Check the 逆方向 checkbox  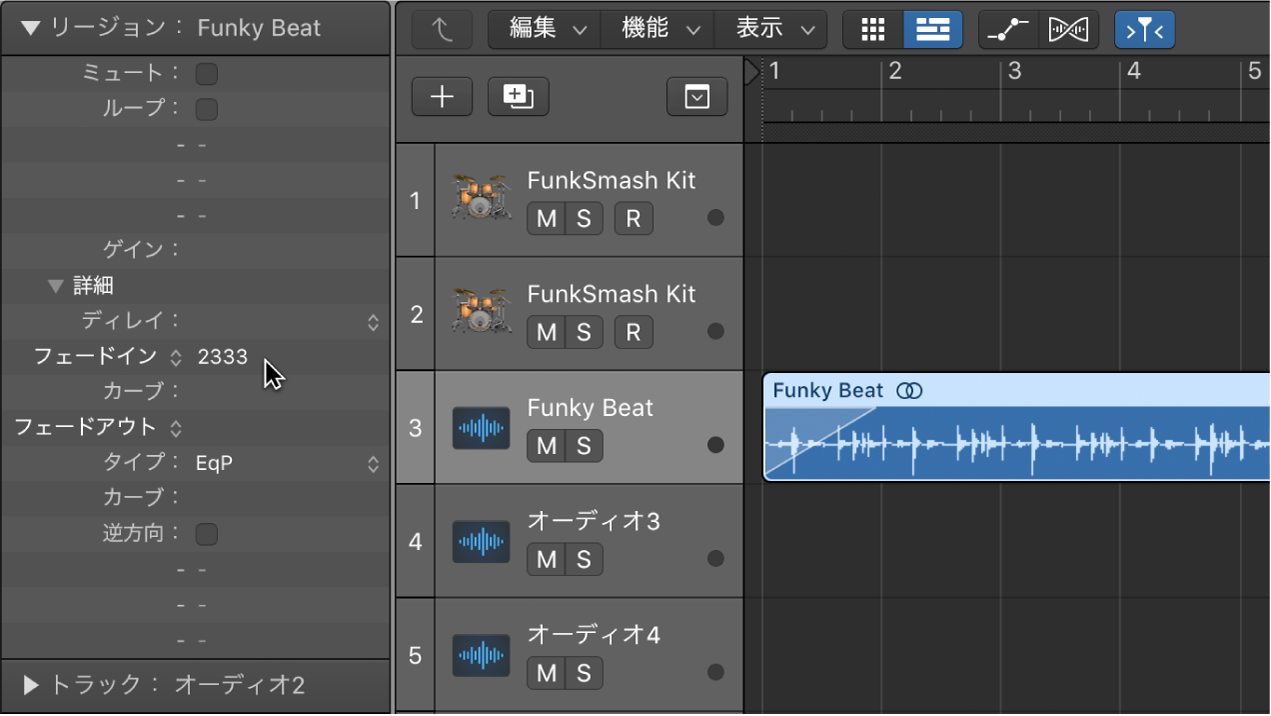click(206, 534)
